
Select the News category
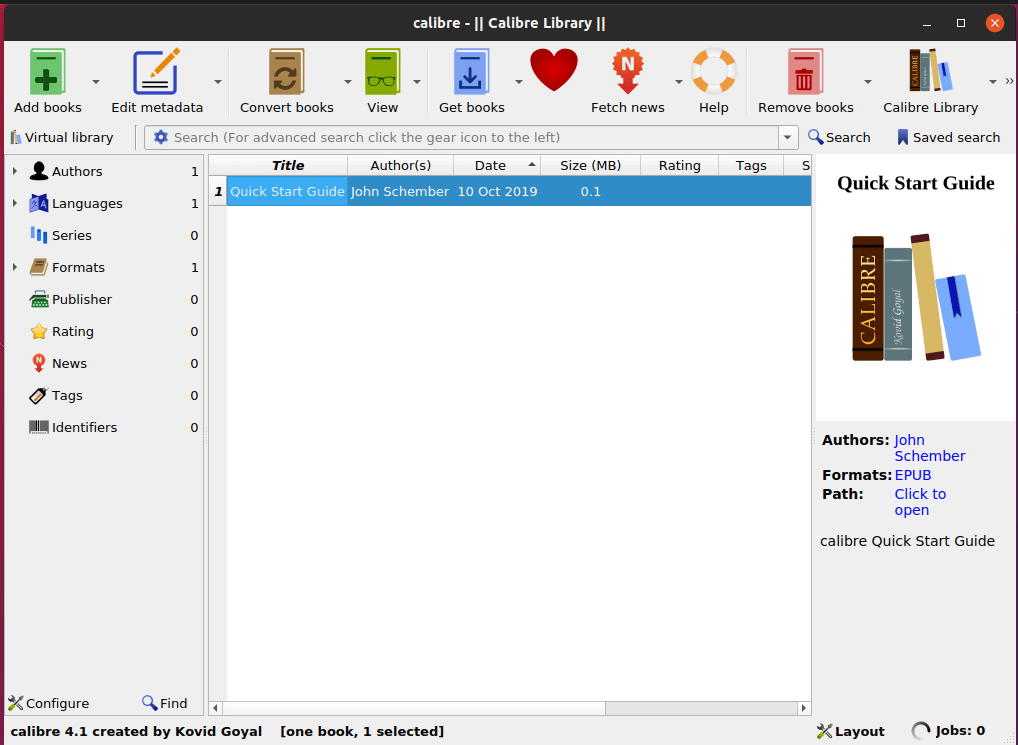point(69,363)
